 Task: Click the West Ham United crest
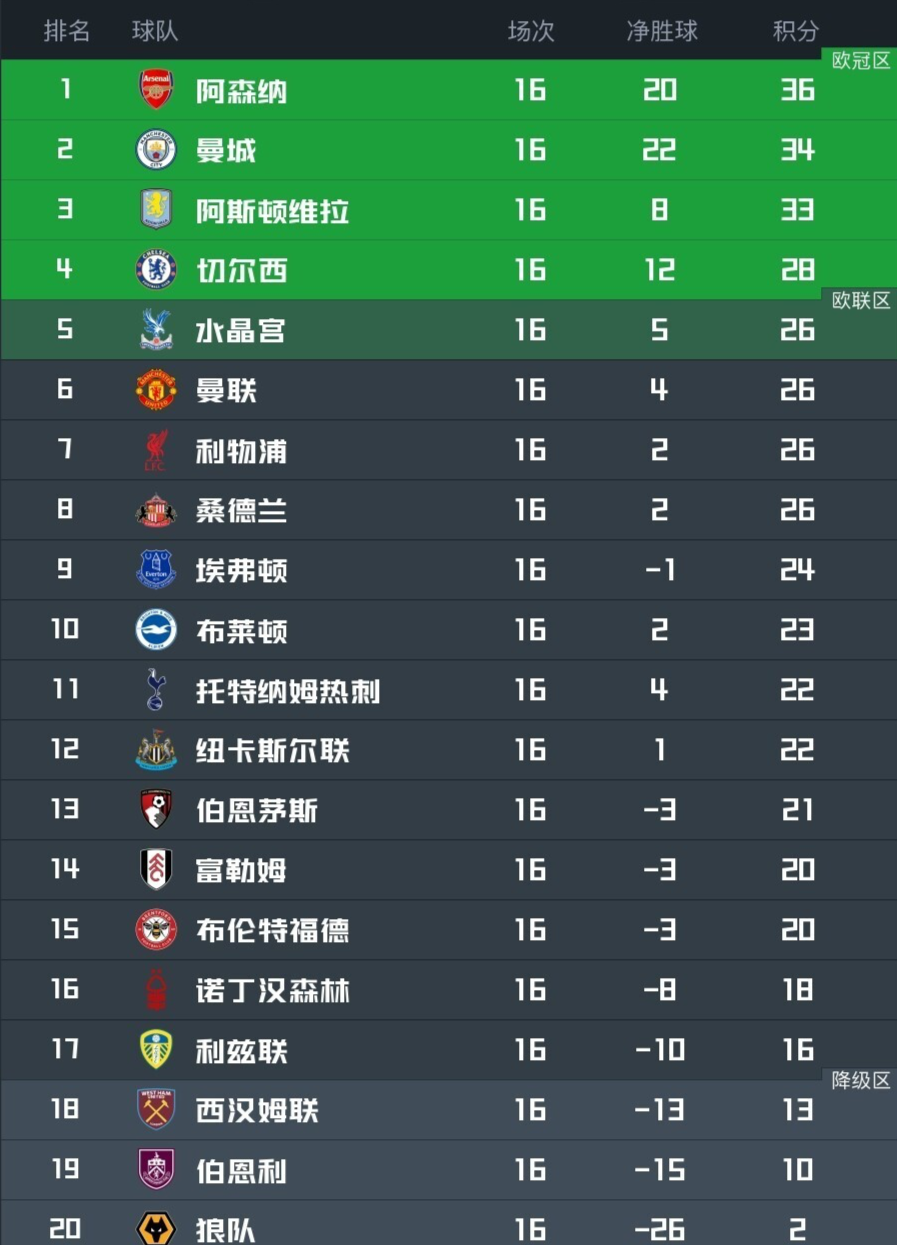(x=156, y=1110)
